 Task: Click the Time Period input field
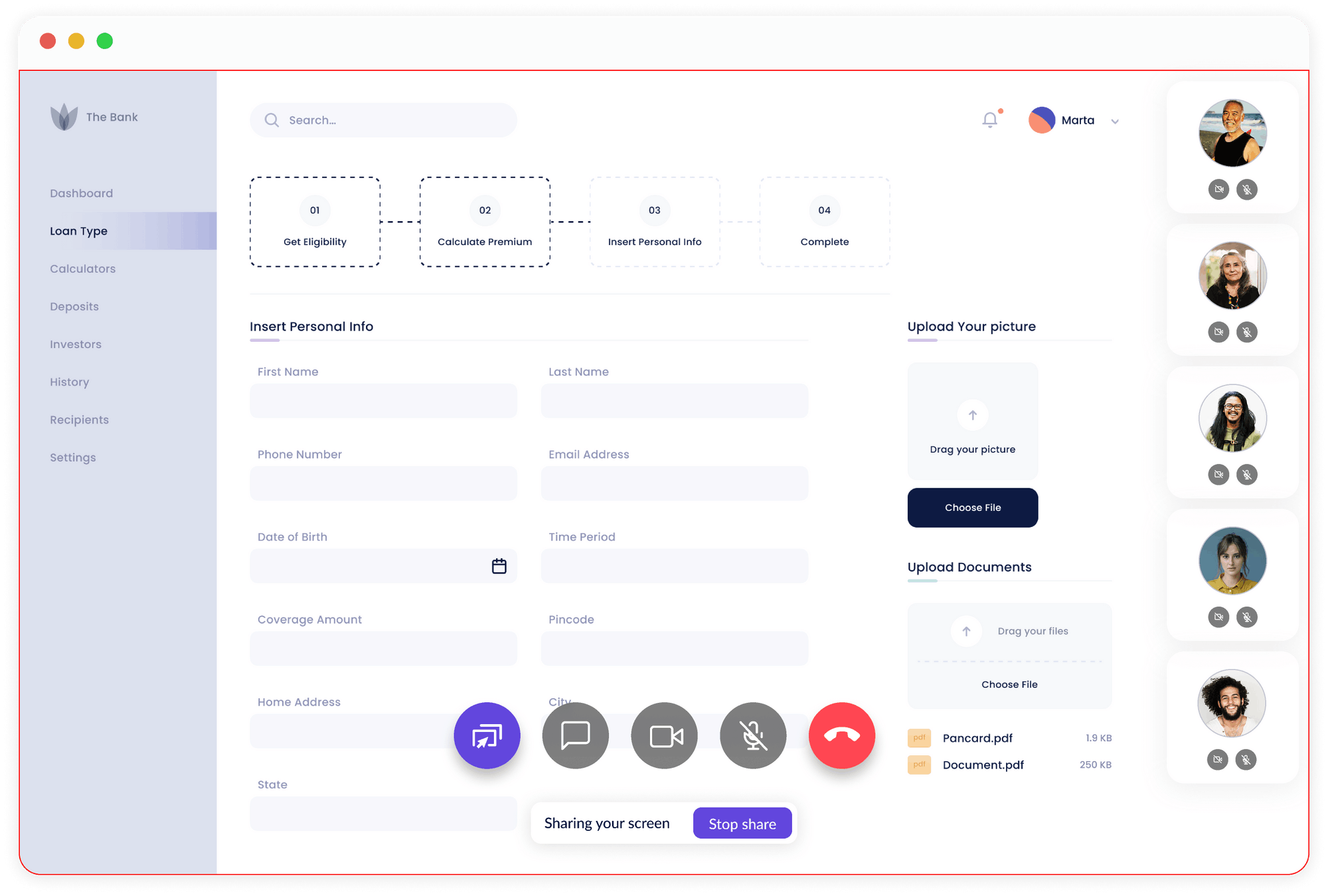[x=675, y=566]
